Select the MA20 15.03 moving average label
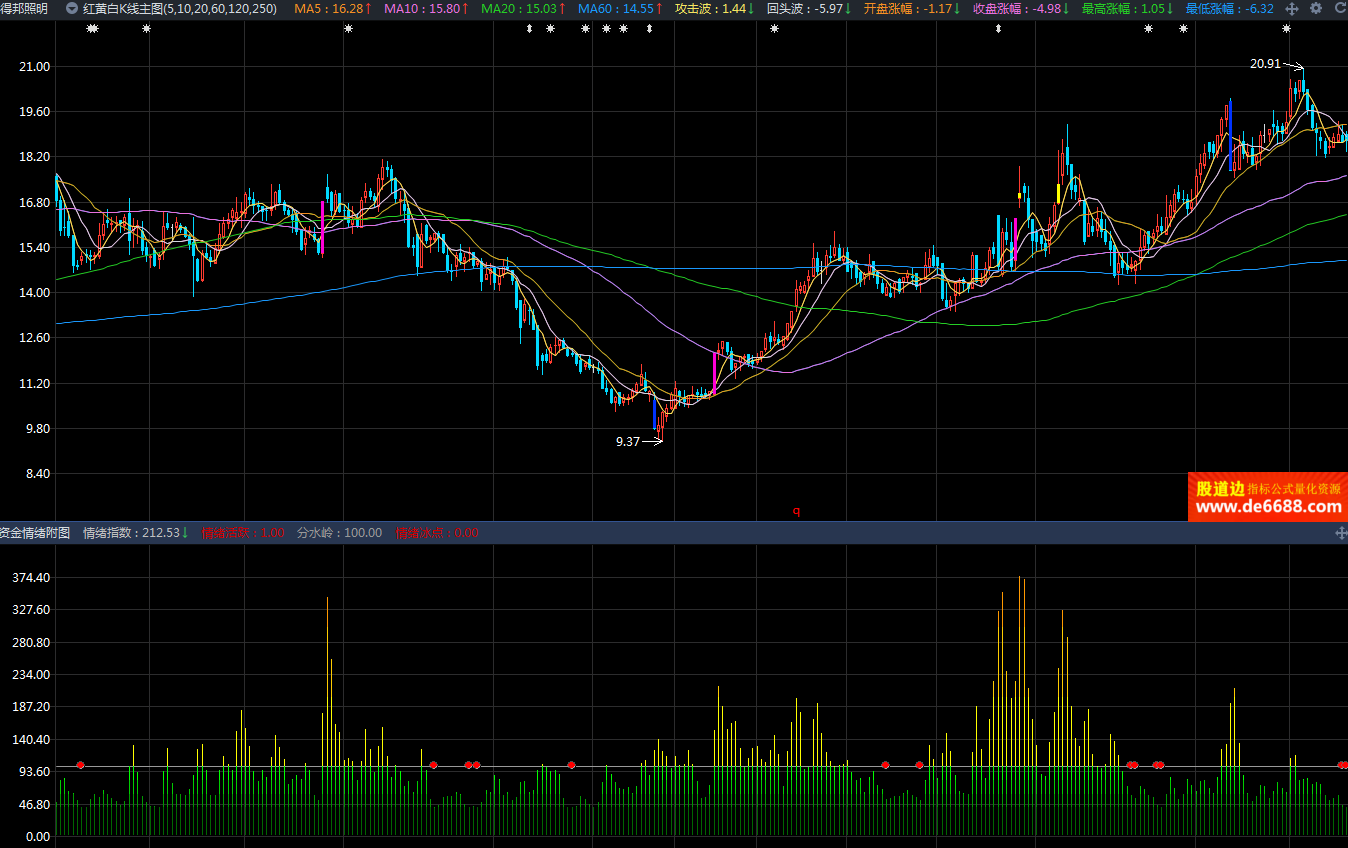The width and height of the screenshot is (1348, 848). click(524, 8)
